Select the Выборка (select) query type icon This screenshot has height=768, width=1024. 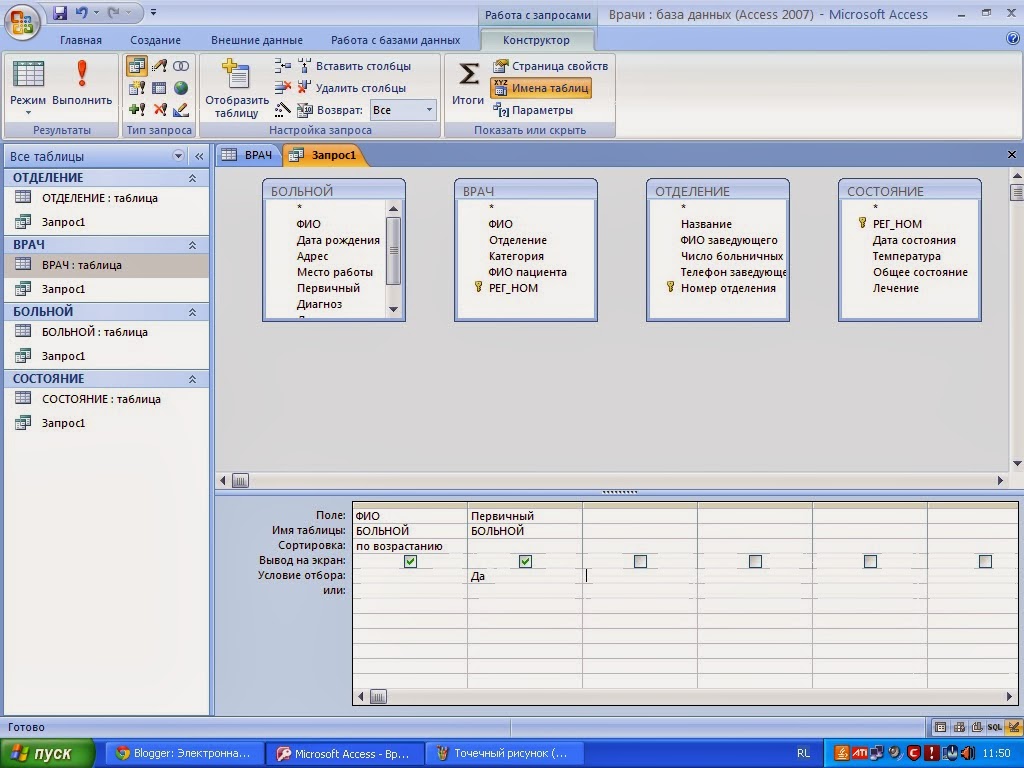pyautogui.click(x=136, y=66)
